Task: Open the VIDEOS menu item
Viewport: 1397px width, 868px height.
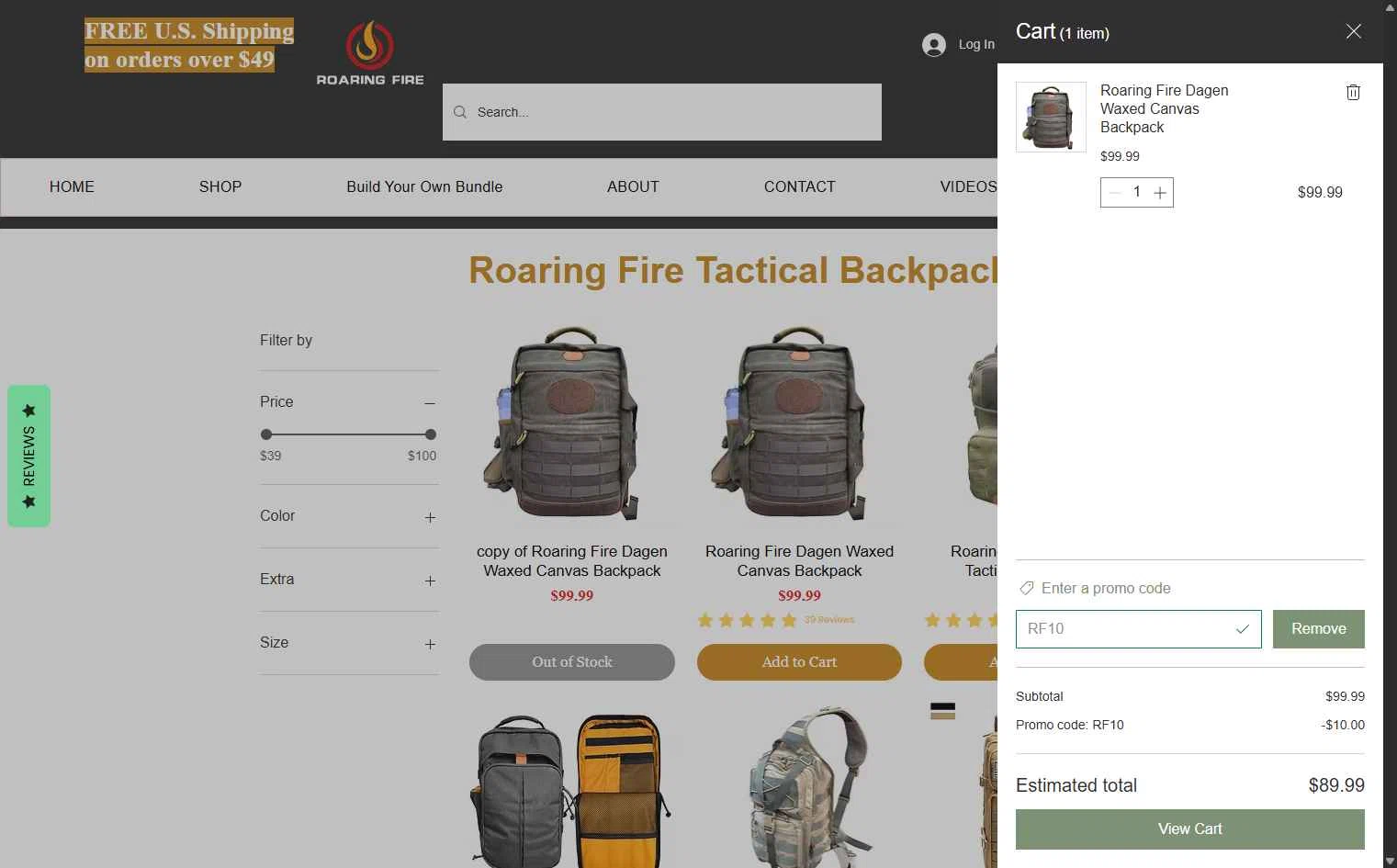Action: (x=968, y=186)
